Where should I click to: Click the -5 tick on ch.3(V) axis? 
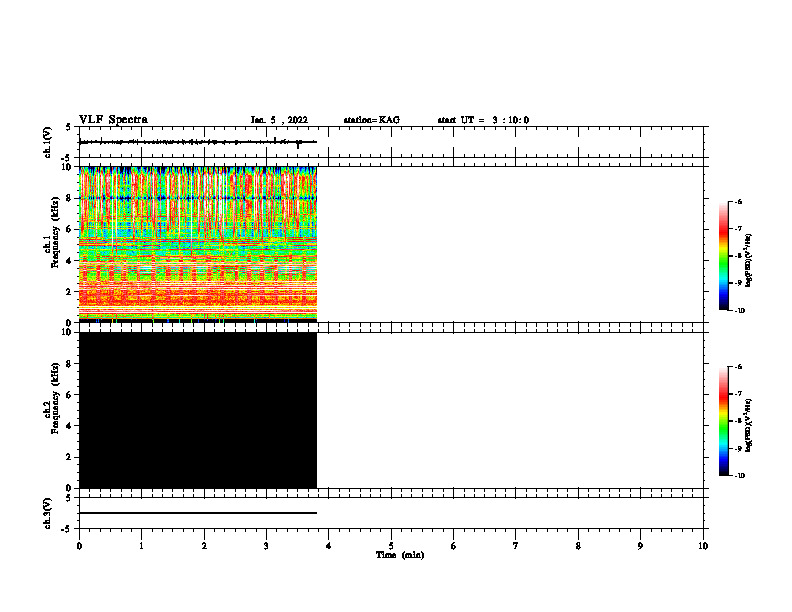tap(68, 529)
